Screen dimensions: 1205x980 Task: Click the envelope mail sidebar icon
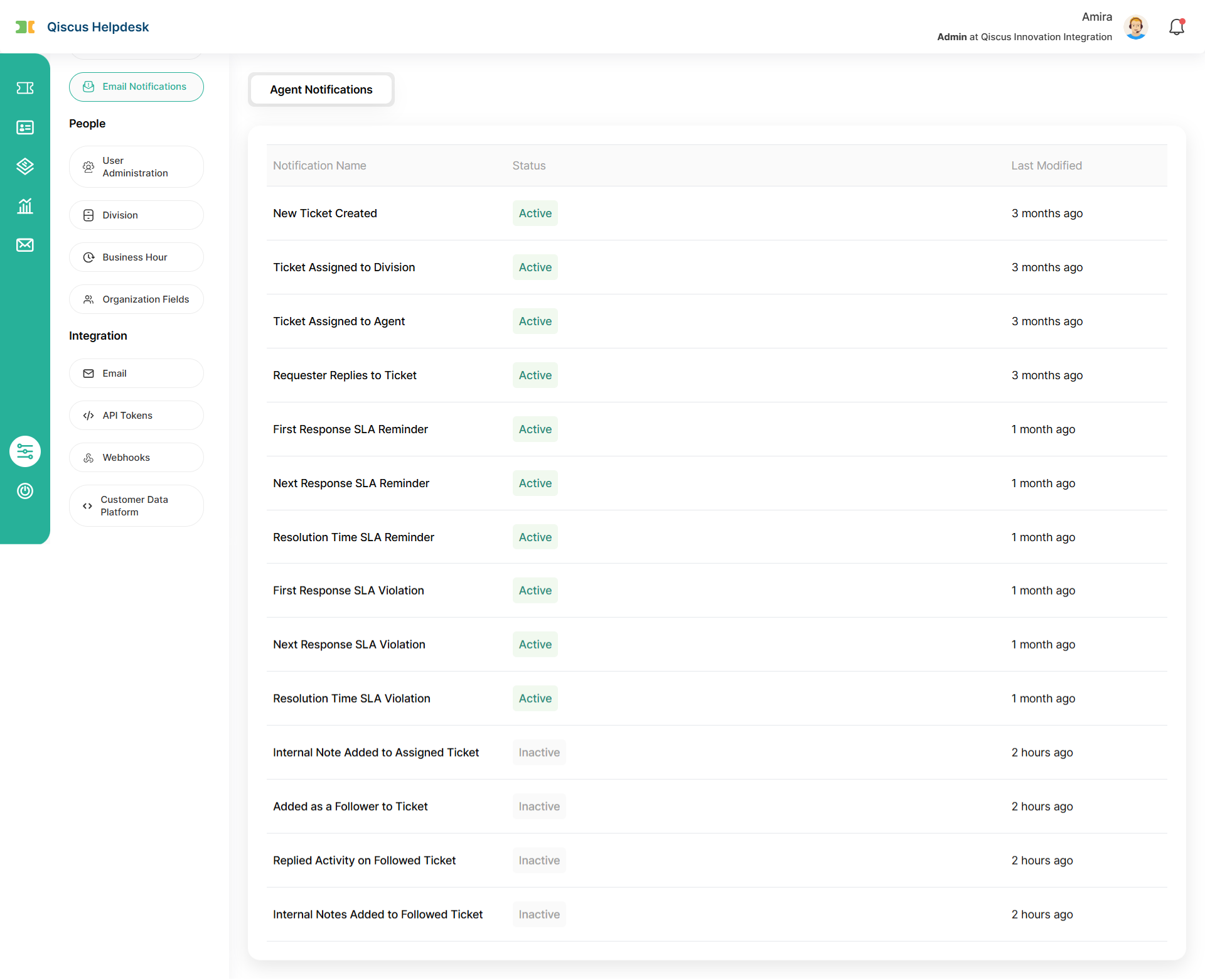coord(25,245)
